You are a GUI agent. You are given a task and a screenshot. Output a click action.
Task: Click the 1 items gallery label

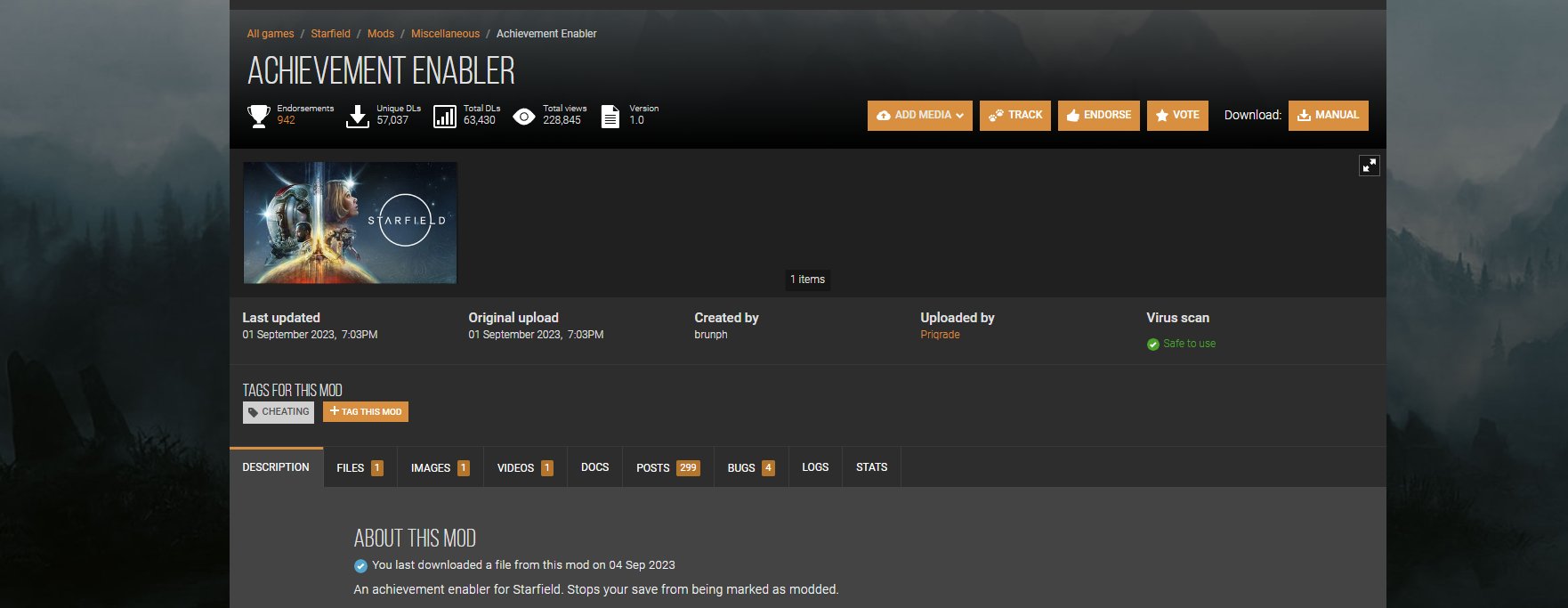807,280
